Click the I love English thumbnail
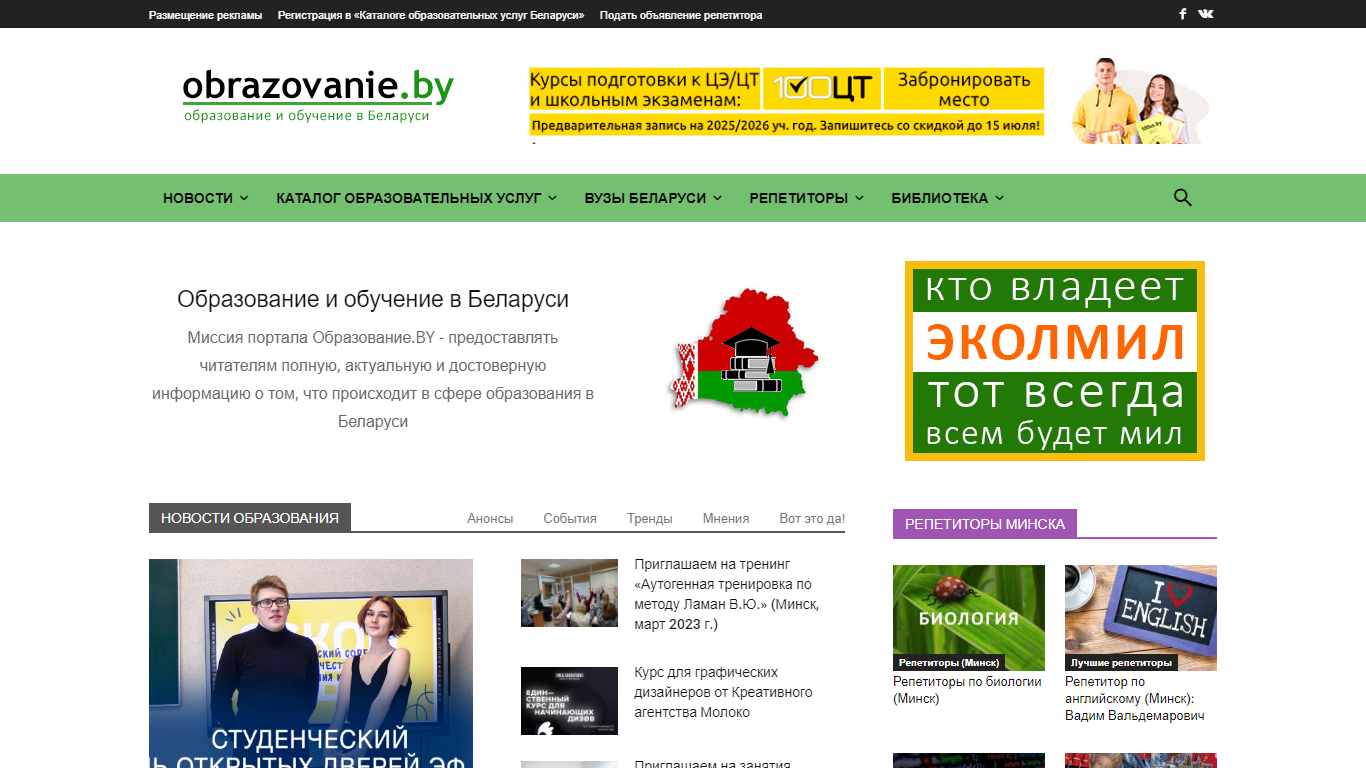The height and width of the screenshot is (768, 1366). pos(1141,618)
